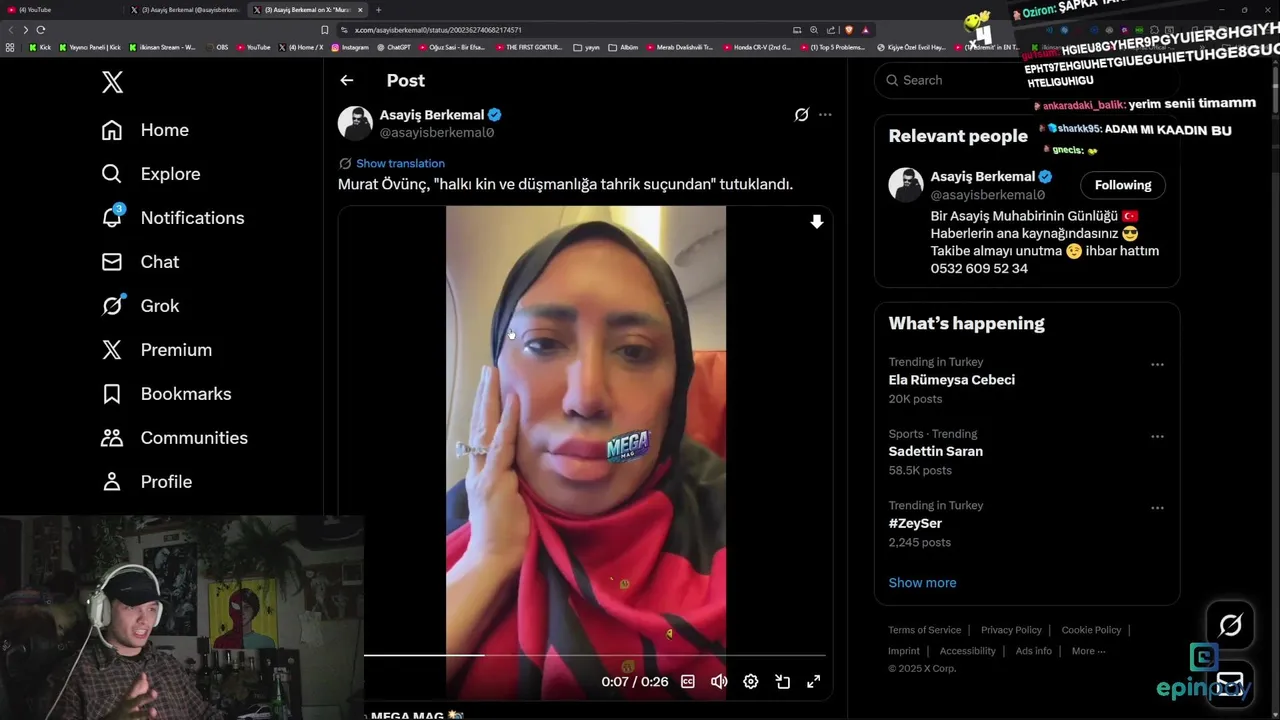Open the Instagram bookmark
The width and height of the screenshot is (1280, 720).
point(350,47)
